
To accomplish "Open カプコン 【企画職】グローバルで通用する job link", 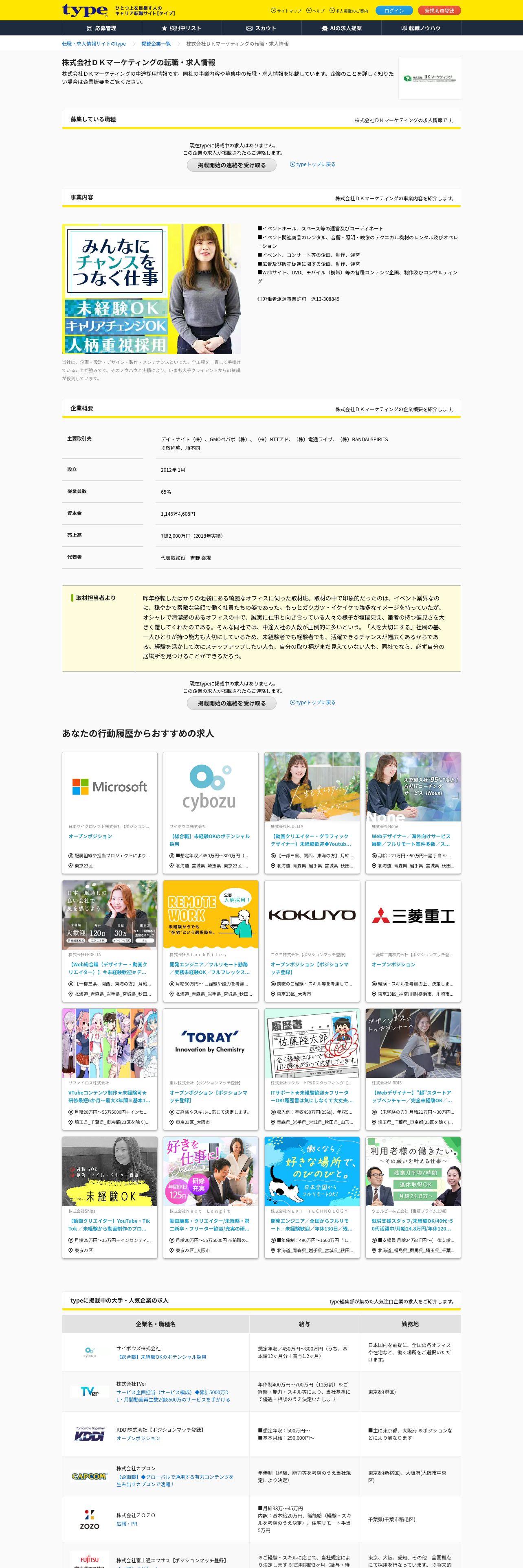I will [175, 1480].
